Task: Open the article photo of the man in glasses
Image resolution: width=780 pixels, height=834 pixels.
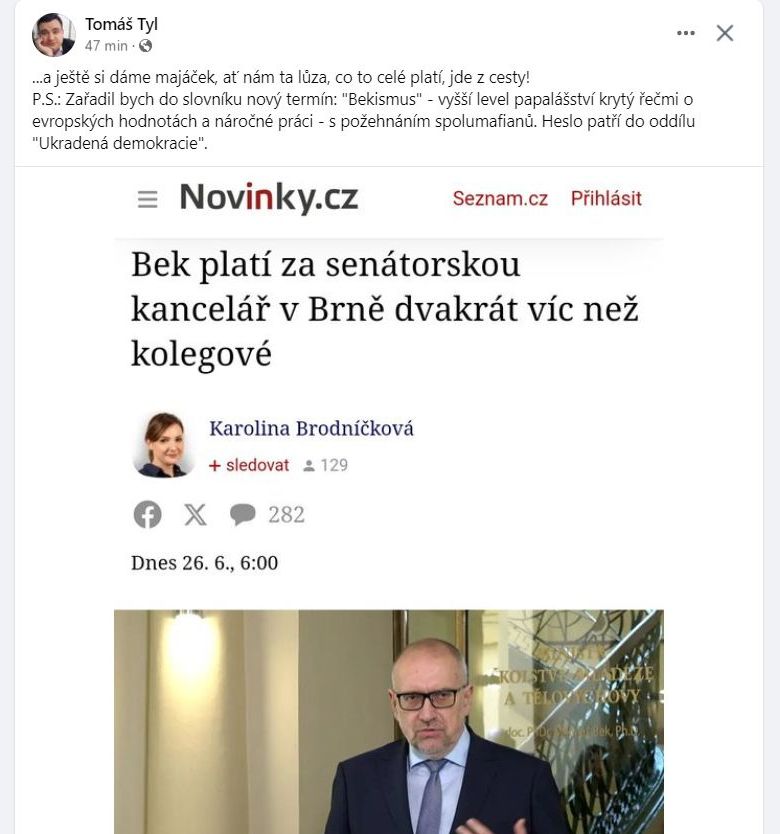Action: [x=389, y=722]
